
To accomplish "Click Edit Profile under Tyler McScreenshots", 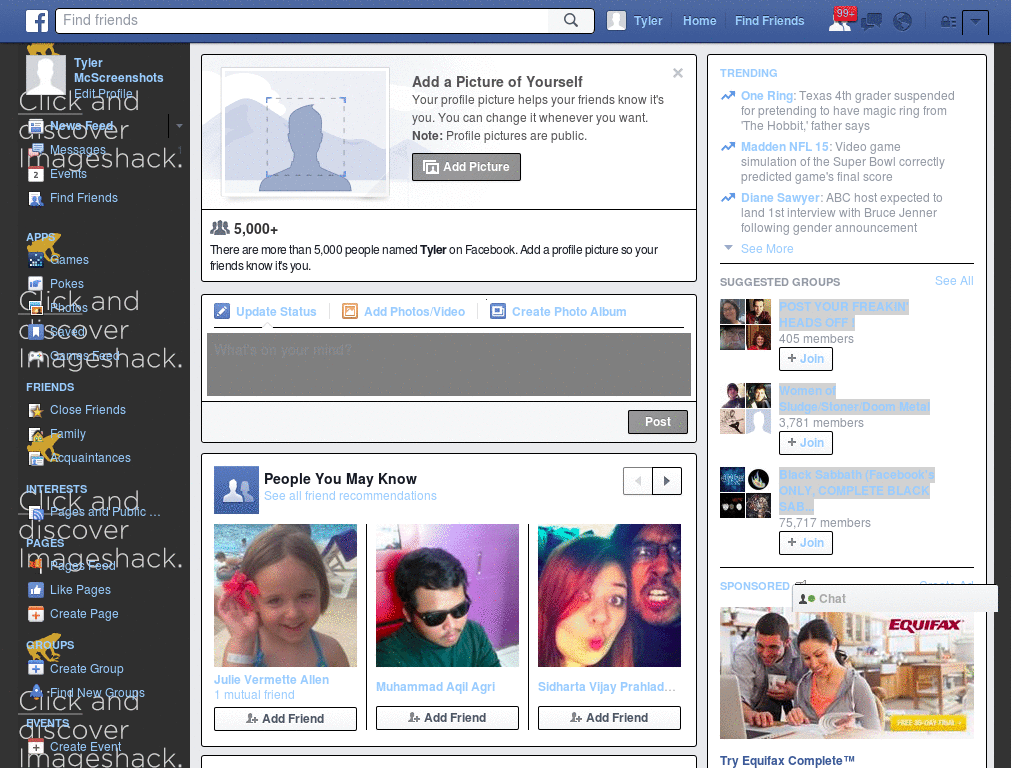I will (103, 93).
